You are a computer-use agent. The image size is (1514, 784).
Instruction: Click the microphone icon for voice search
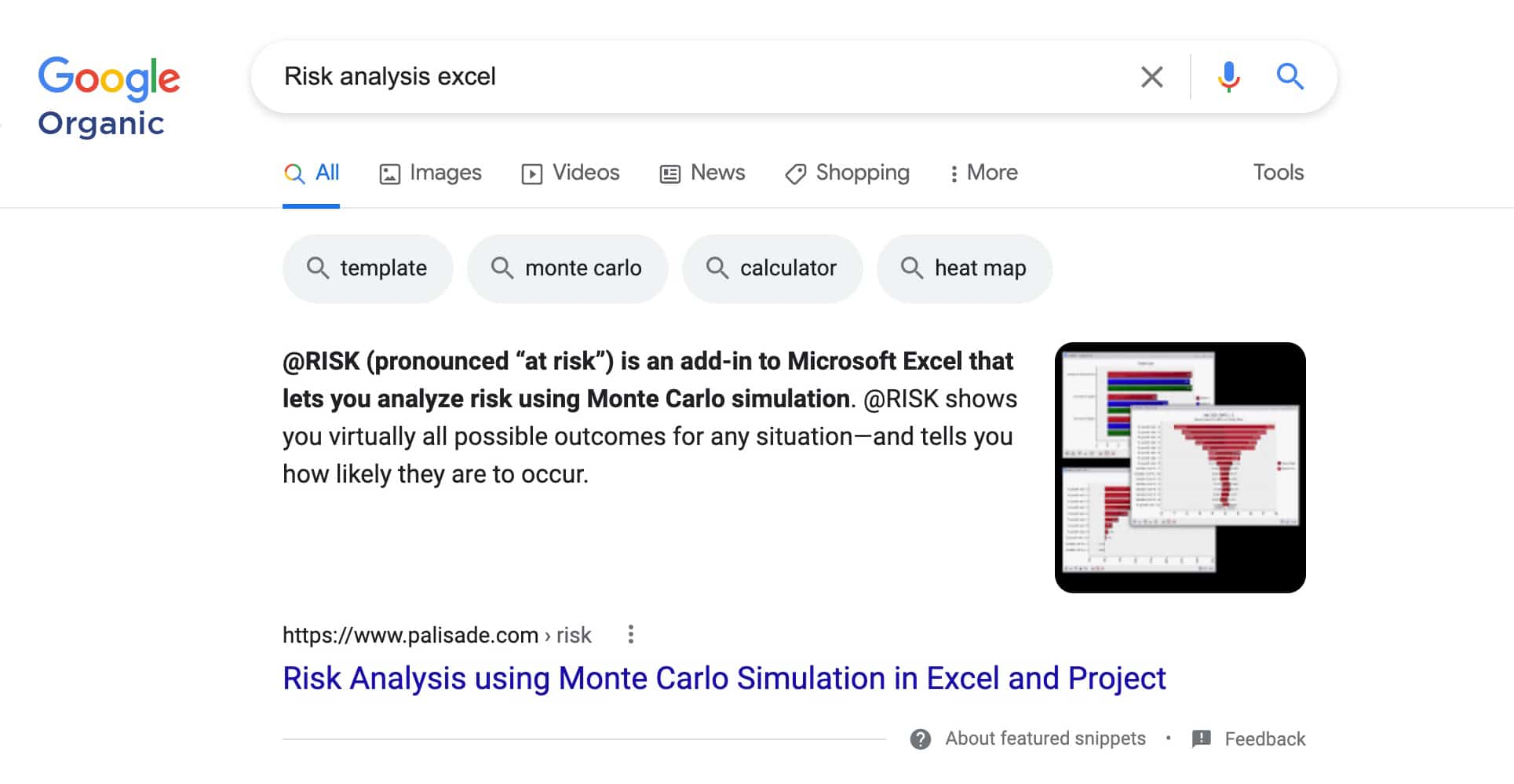[1227, 76]
